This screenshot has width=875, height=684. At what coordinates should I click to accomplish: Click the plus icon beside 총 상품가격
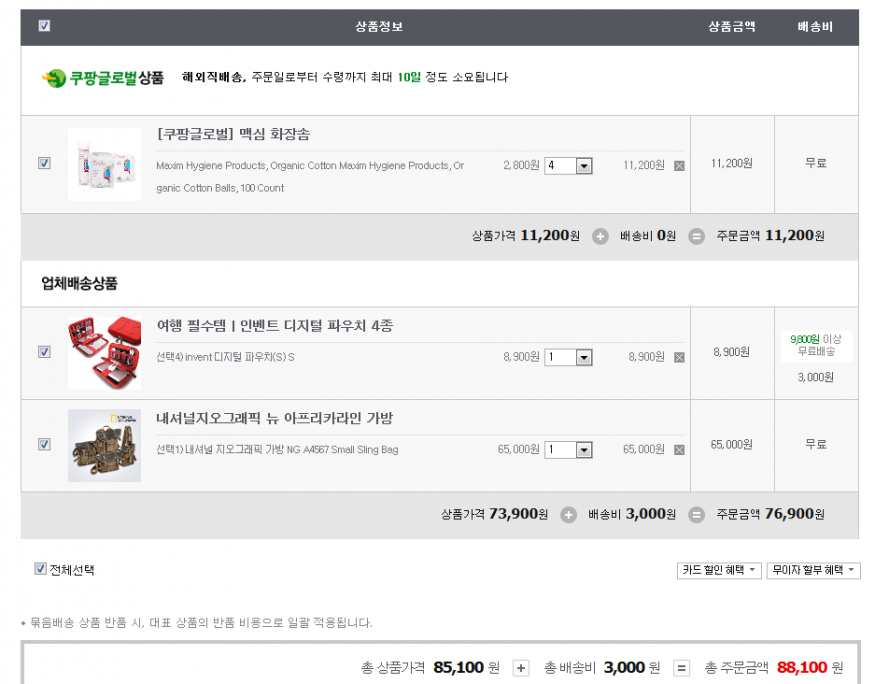(x=521, y=668)
